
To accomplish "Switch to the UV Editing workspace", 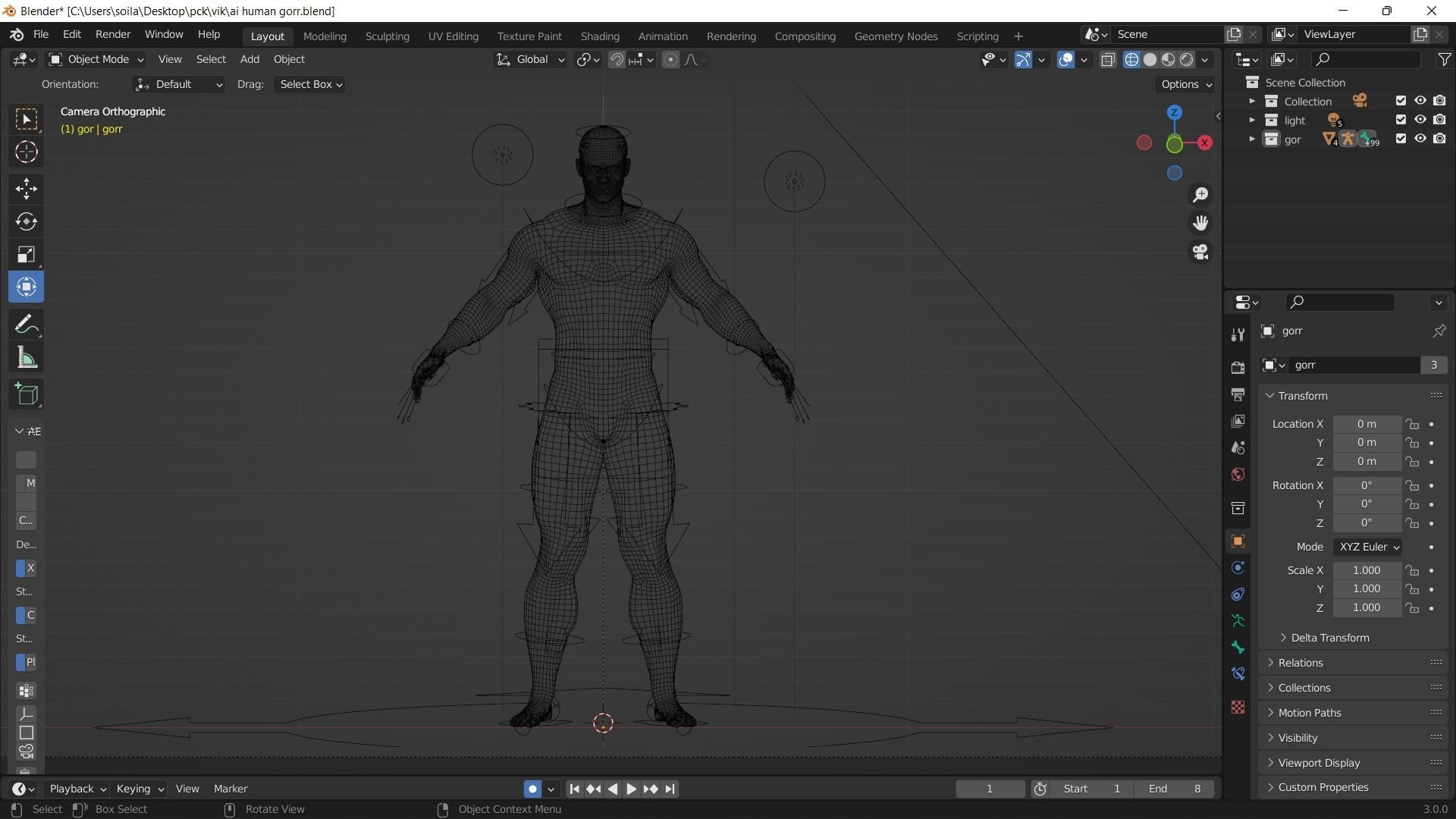I will tap(453, 36).
